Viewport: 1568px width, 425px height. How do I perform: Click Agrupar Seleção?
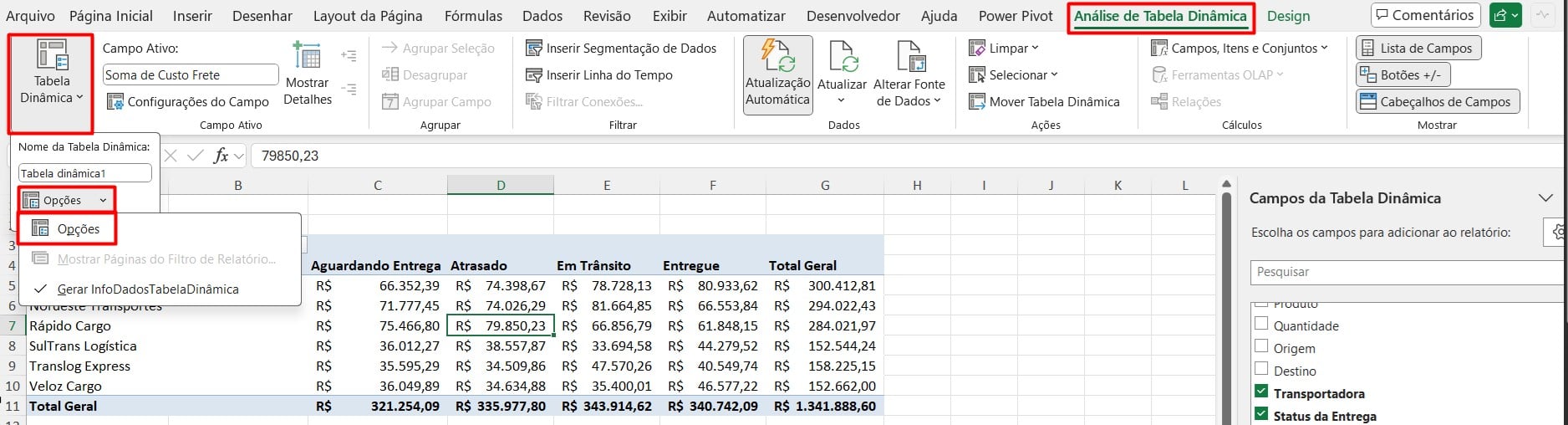click(x=438, y=49)
